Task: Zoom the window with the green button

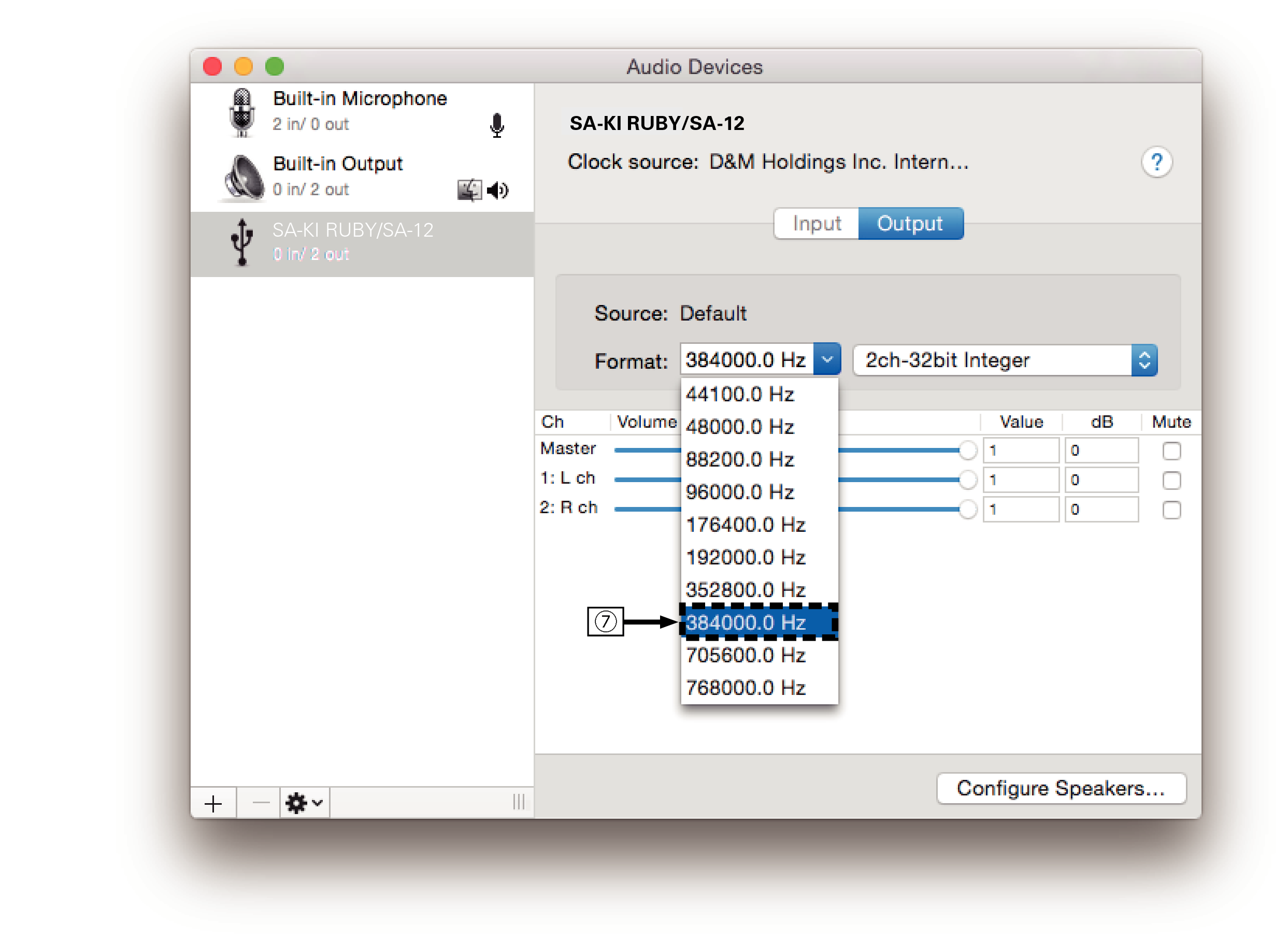Action: pos(275,67)
